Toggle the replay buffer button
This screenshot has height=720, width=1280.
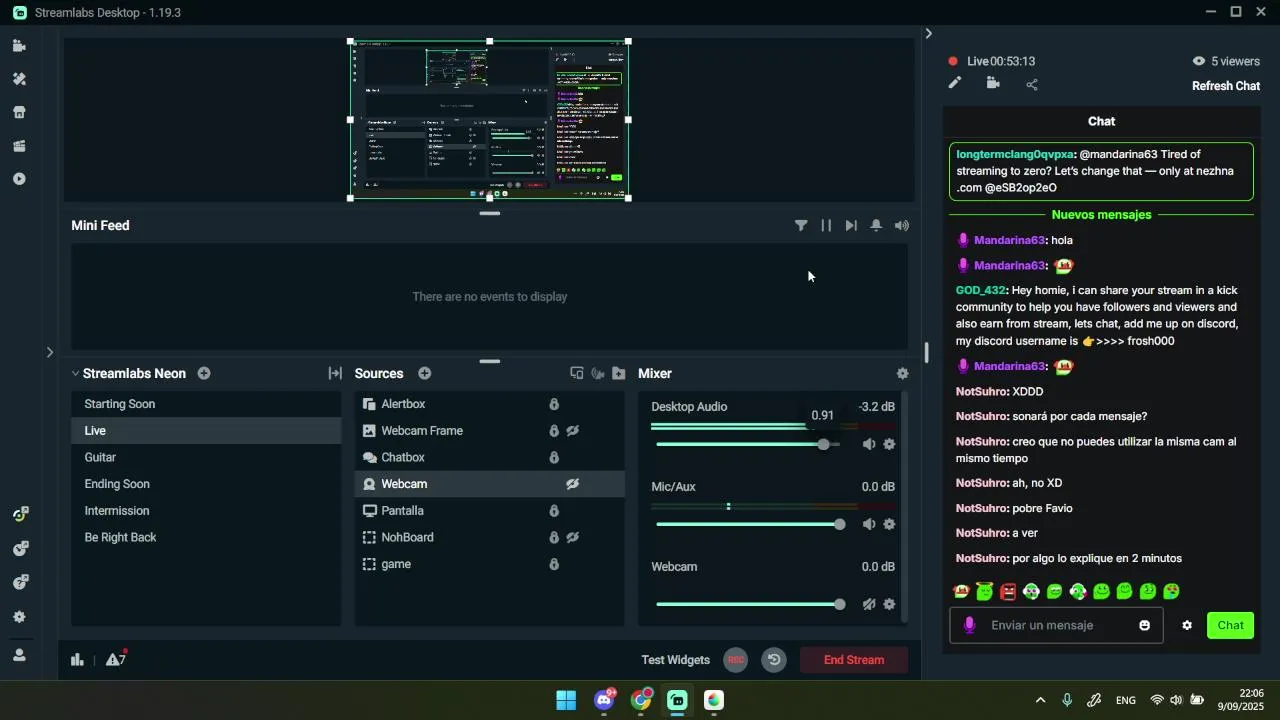(x=774, y=660)
